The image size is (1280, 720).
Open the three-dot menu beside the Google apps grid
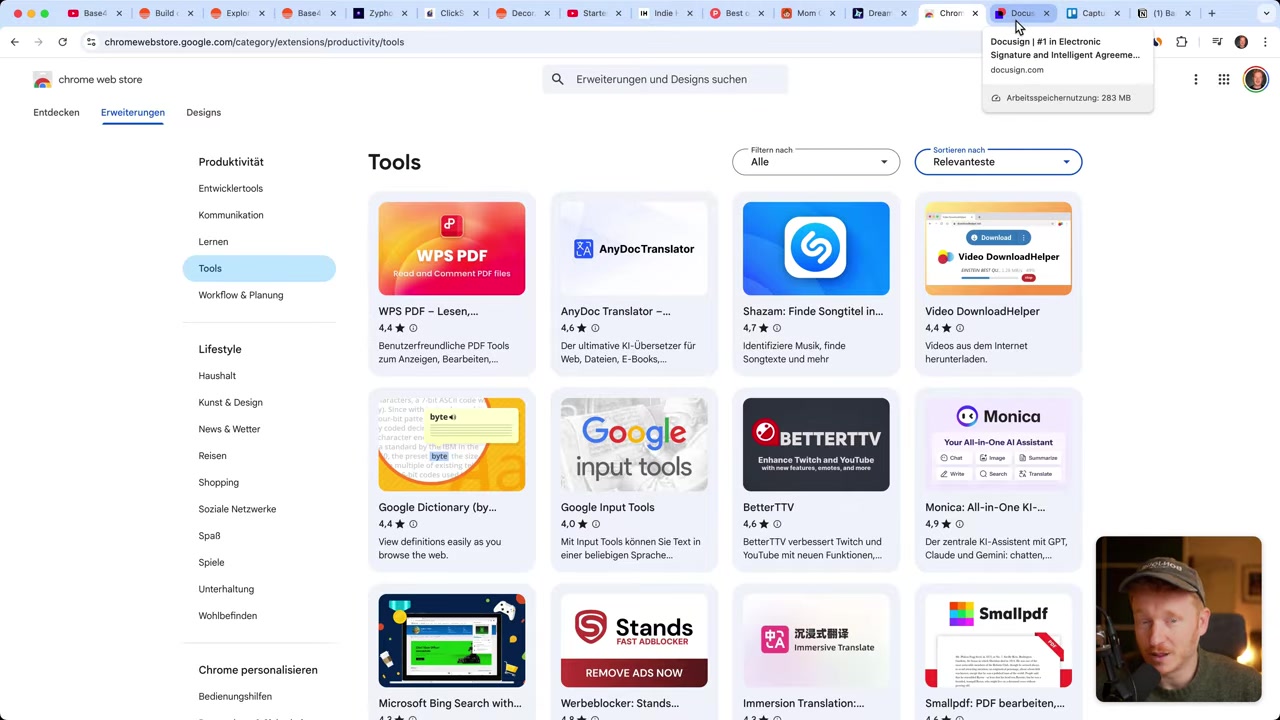click(x=1196, y=79)
